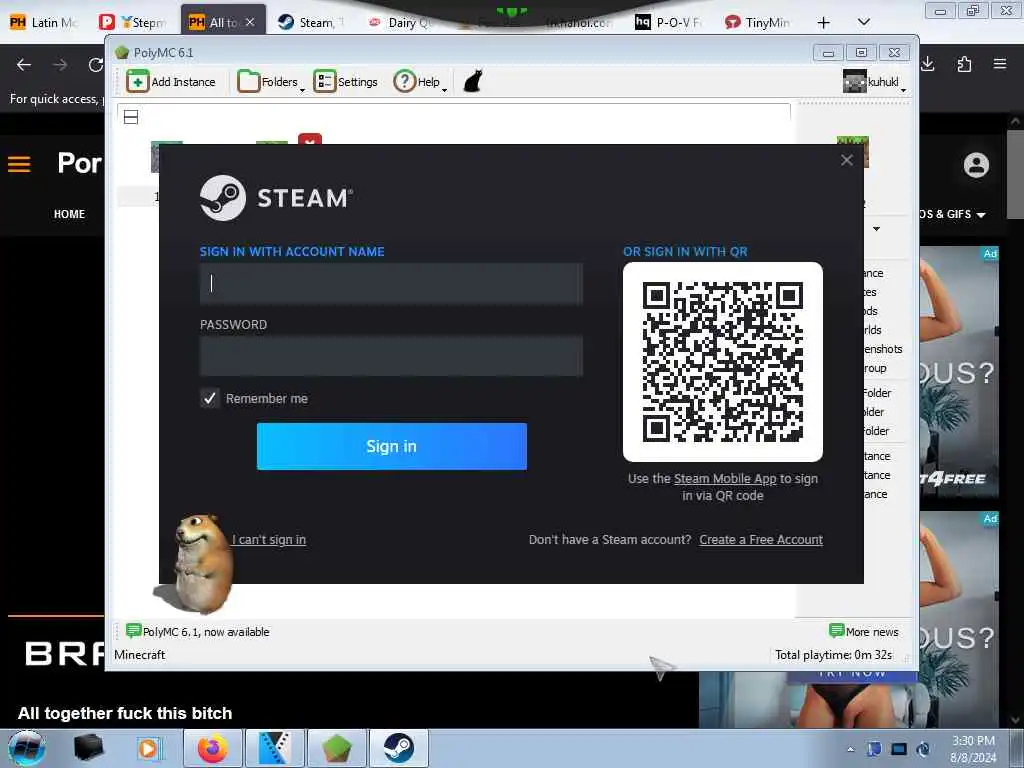
Task: Open the Firefox downloads icon
Action: 928,64
